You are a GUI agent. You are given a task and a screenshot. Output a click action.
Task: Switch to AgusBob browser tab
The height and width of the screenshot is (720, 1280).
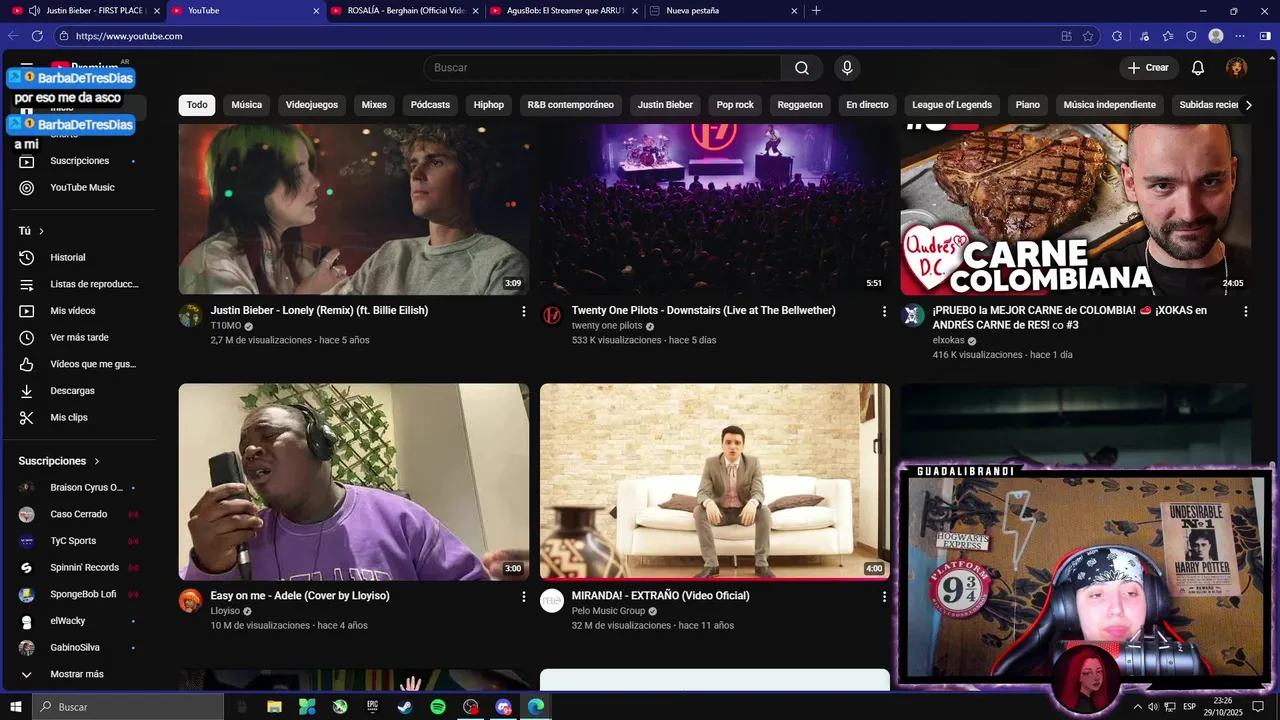pyautogui.click(x=564, y=11)
